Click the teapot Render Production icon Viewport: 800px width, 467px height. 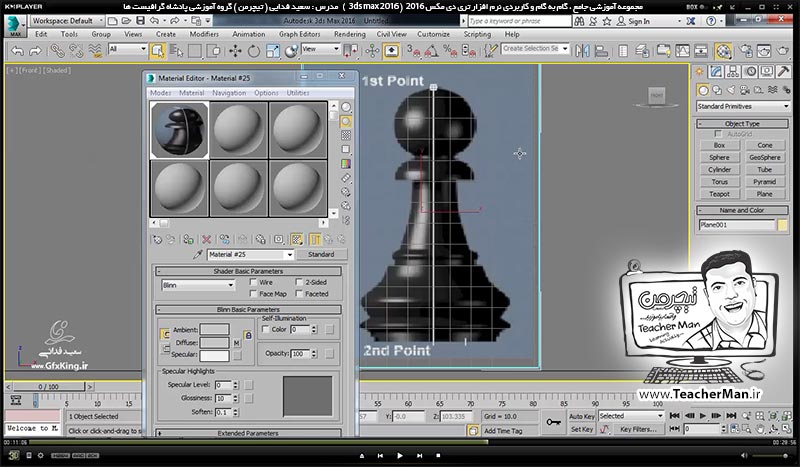(783, 51)
